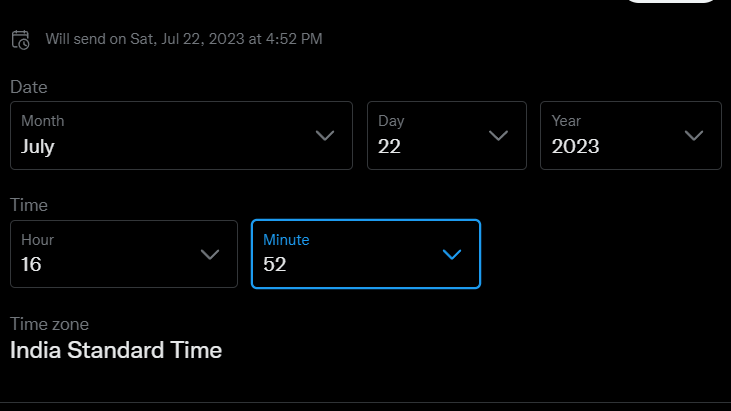The width and height of the screenshot is (731, 411).
Task: Click the white button at top right
Action: tap(670, 1)
